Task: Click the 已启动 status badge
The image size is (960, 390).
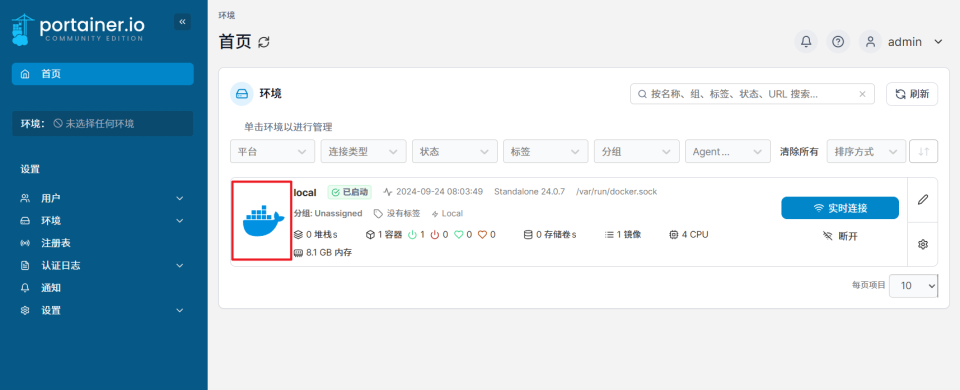Action: coord(349,192)
